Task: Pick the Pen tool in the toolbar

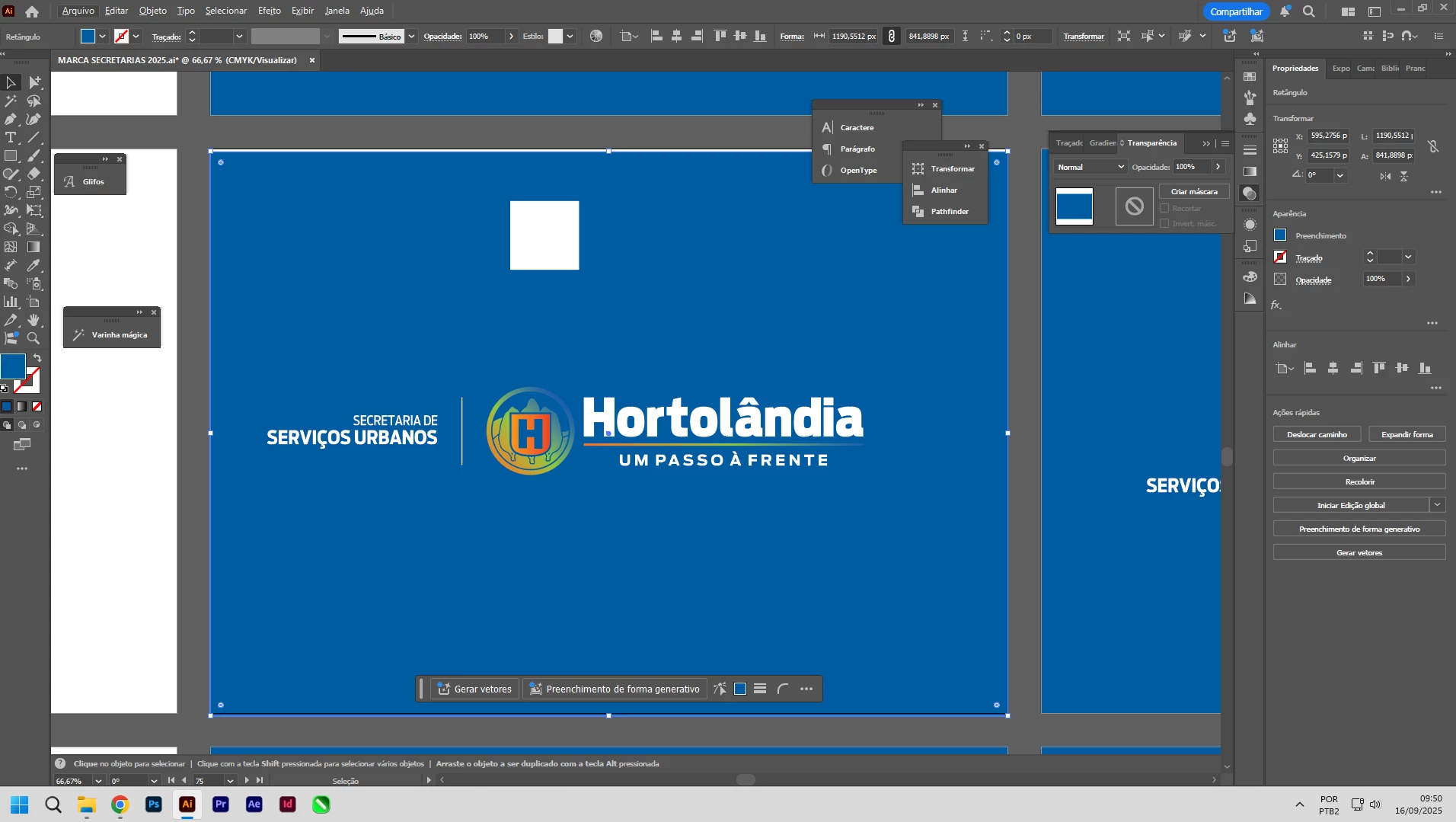Action: pyautogui.click(x=11, y=119)
